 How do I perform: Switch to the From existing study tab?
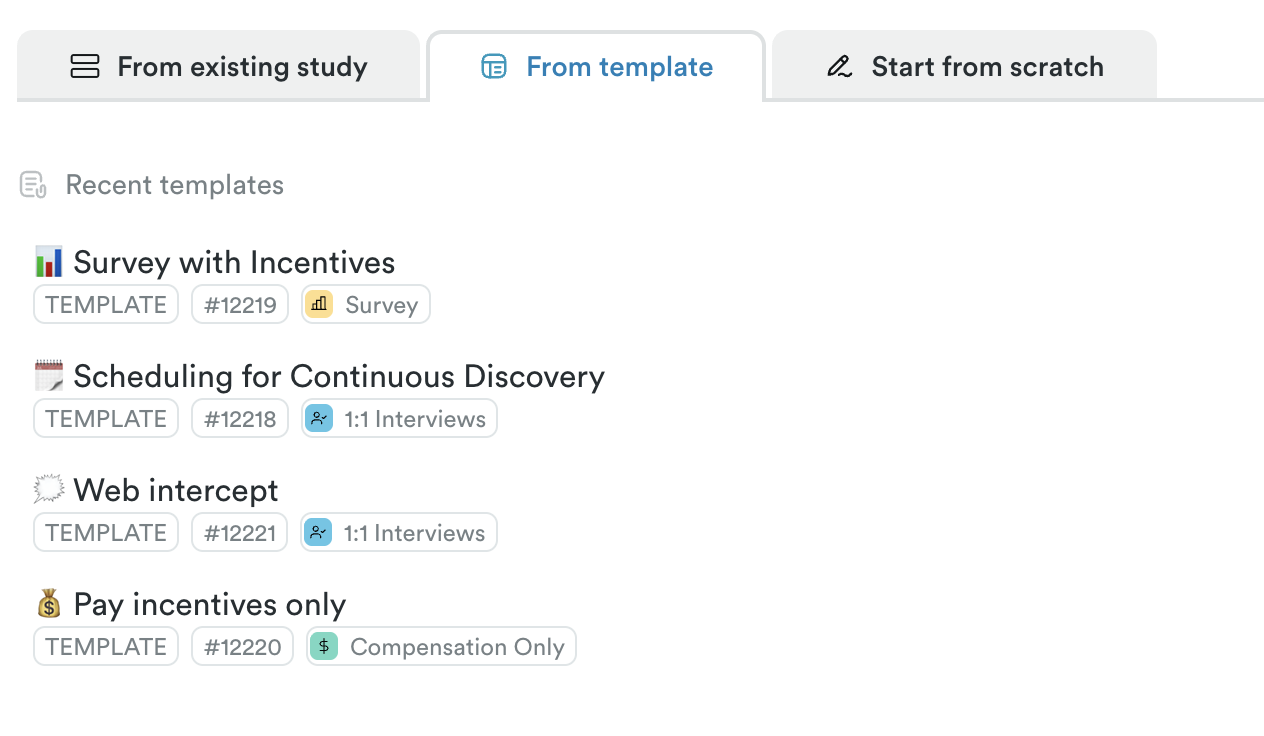click(219, 67)
